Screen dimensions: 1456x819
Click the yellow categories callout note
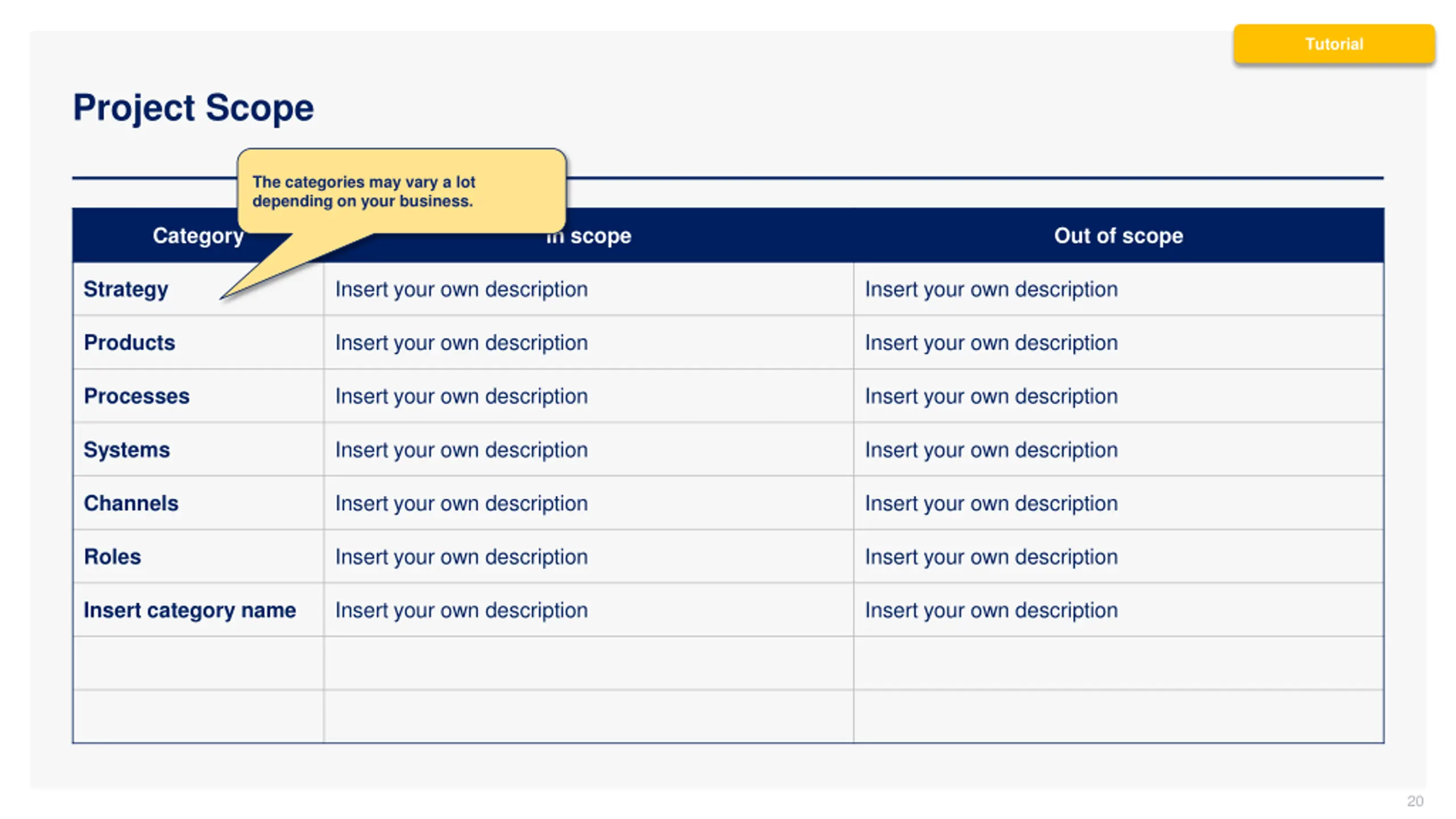click(x=402, y=191)
